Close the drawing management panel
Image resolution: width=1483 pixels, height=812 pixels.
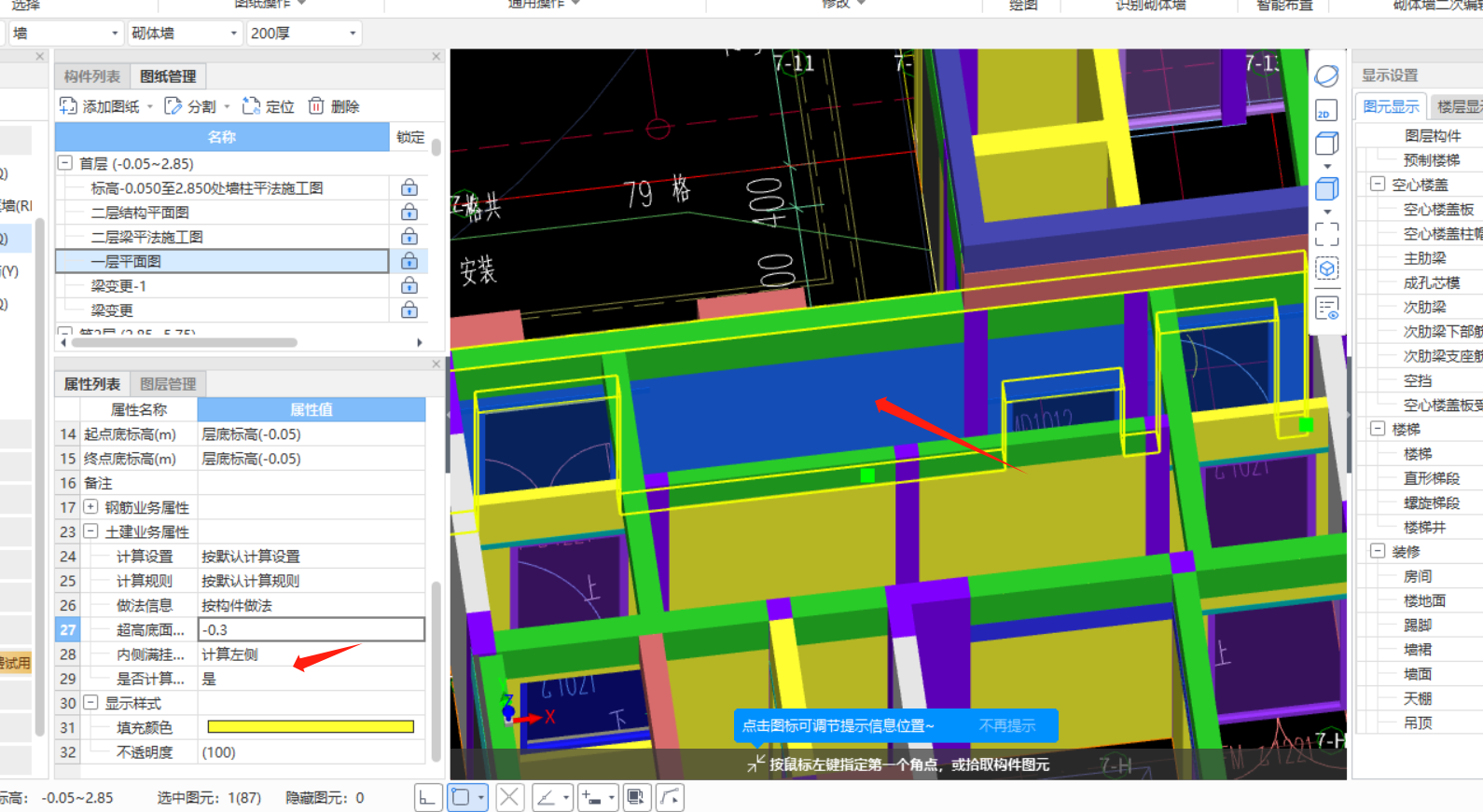click(436, 57)
